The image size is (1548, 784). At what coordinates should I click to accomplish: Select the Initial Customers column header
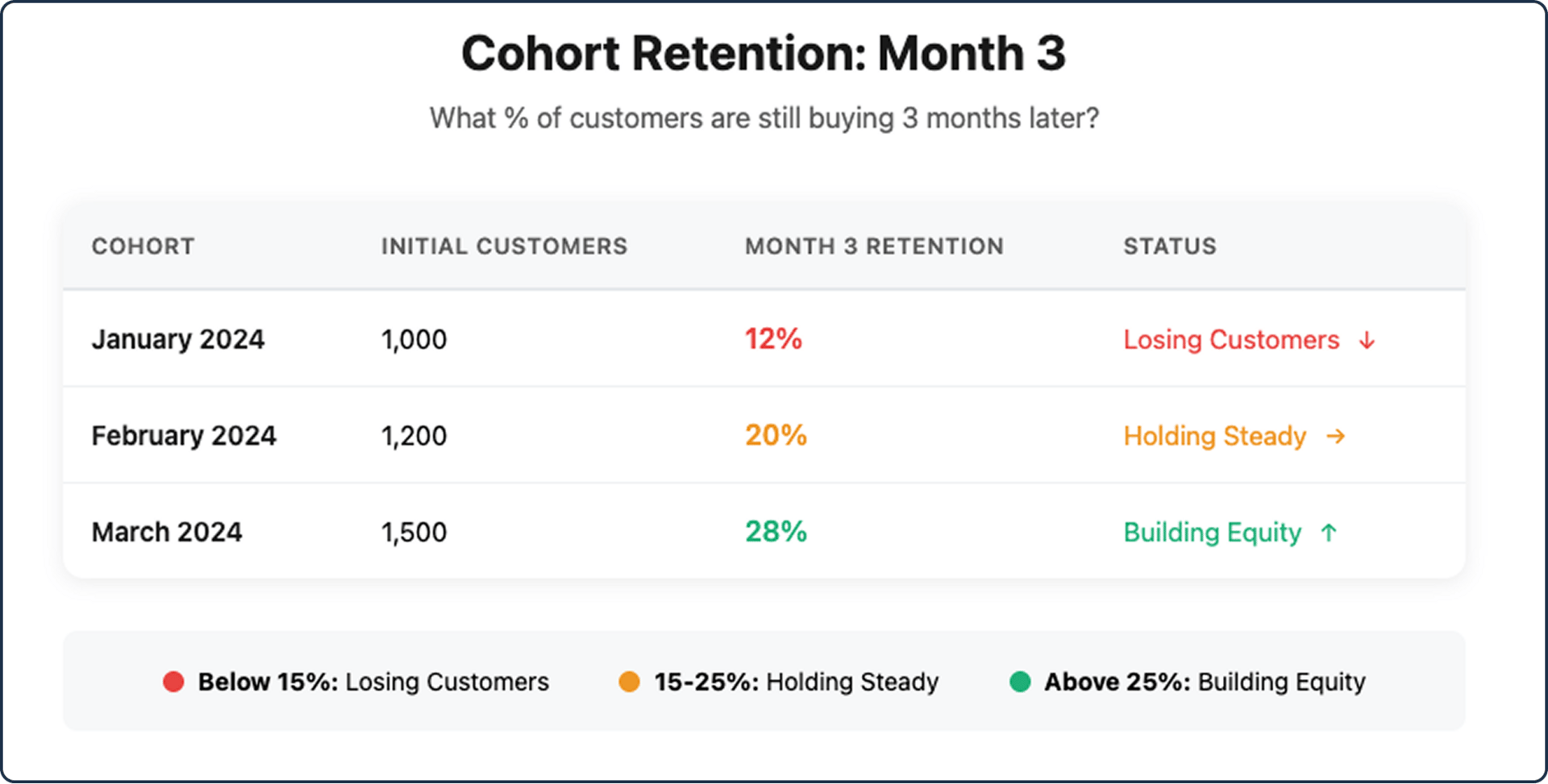click(504, 246)
